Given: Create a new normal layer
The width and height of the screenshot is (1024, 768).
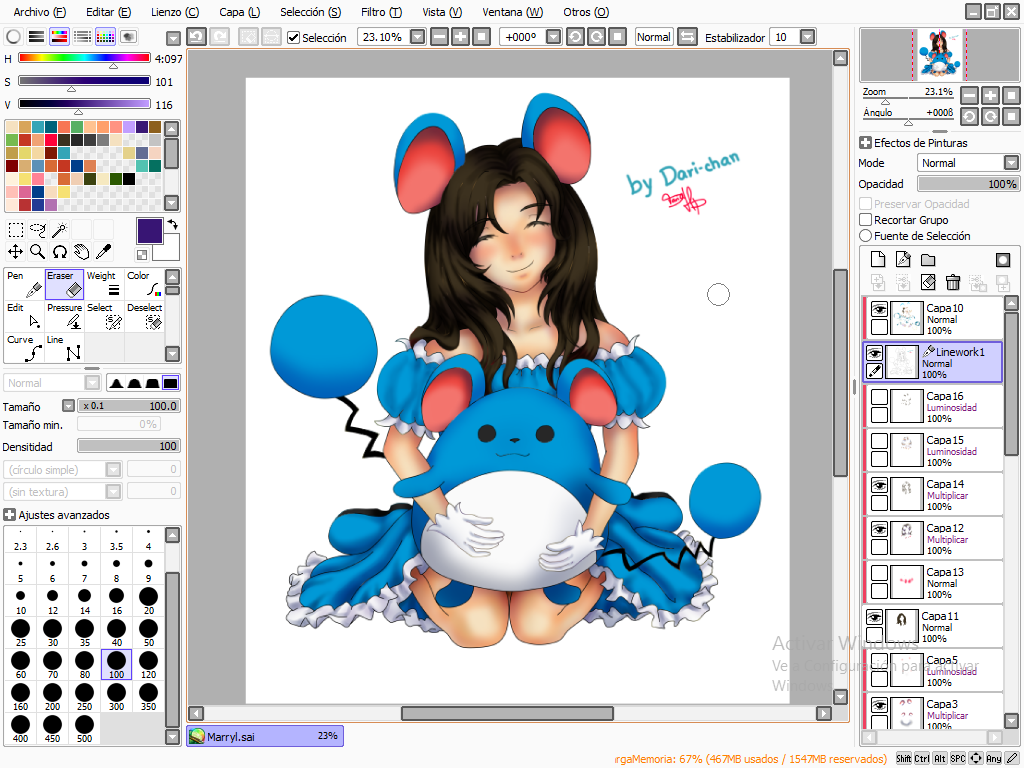Looking at the screenshot, I should point(878,260).
